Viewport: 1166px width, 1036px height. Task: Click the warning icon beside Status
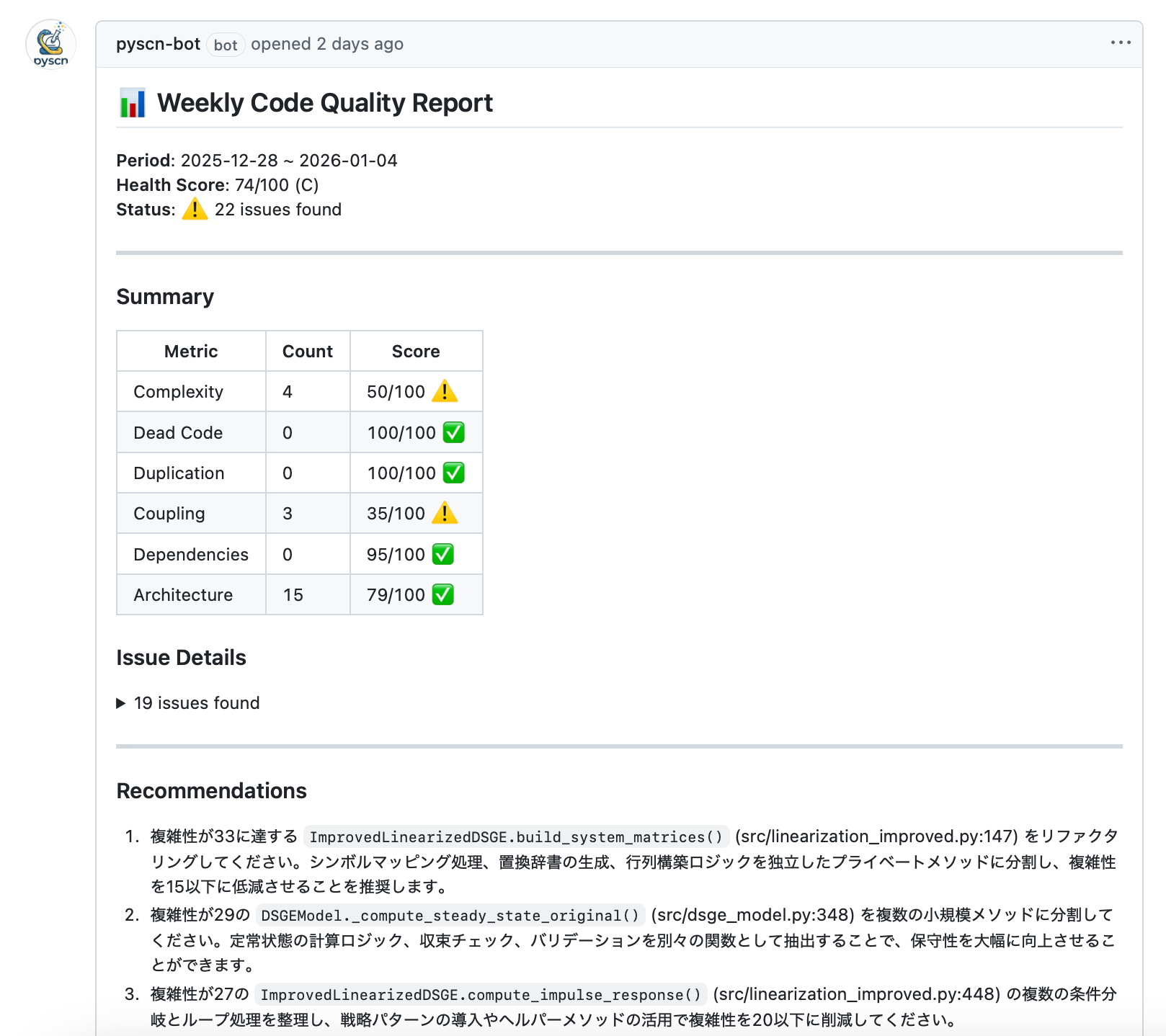195,210
